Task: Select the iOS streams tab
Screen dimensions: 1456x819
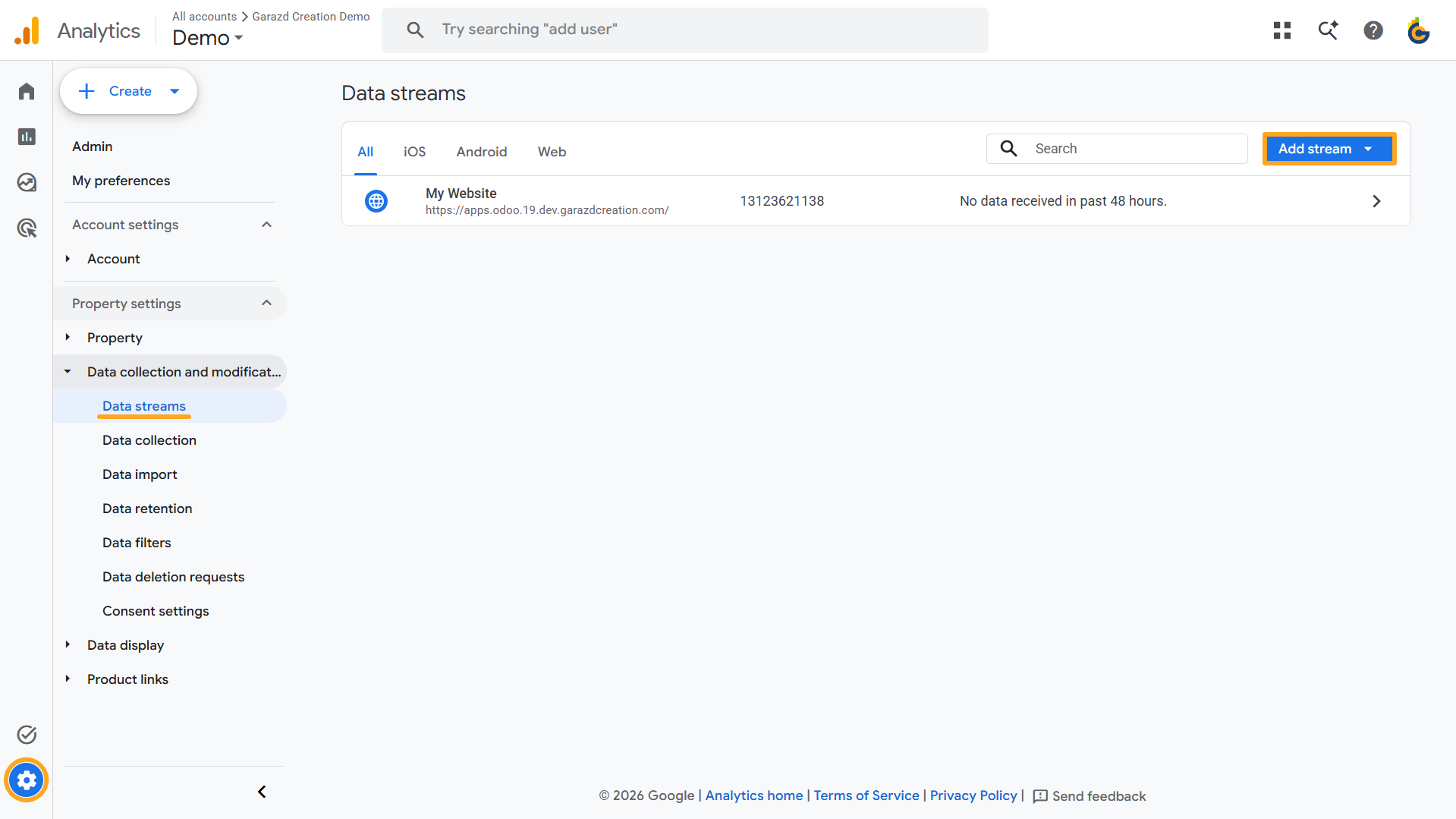Action: (414, 152)
